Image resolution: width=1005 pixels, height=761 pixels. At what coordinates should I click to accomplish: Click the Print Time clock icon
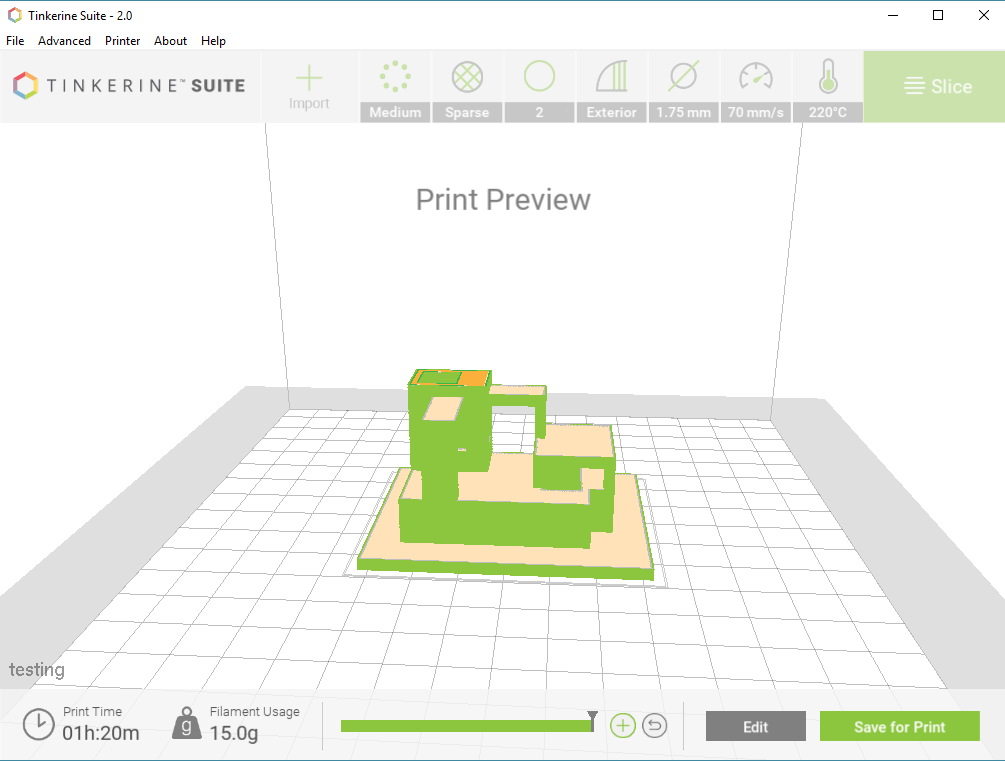tap(38, 724)
